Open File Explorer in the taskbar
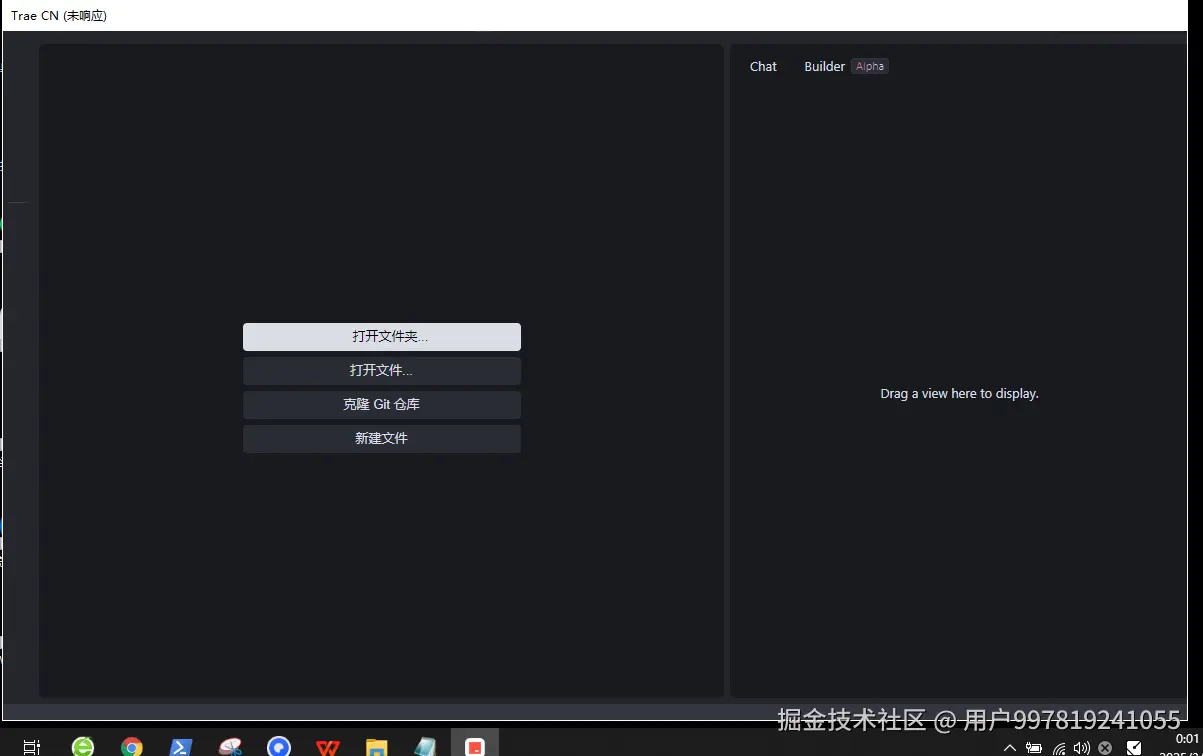This screenshot has height=756, width=1203. coord(376,746)
